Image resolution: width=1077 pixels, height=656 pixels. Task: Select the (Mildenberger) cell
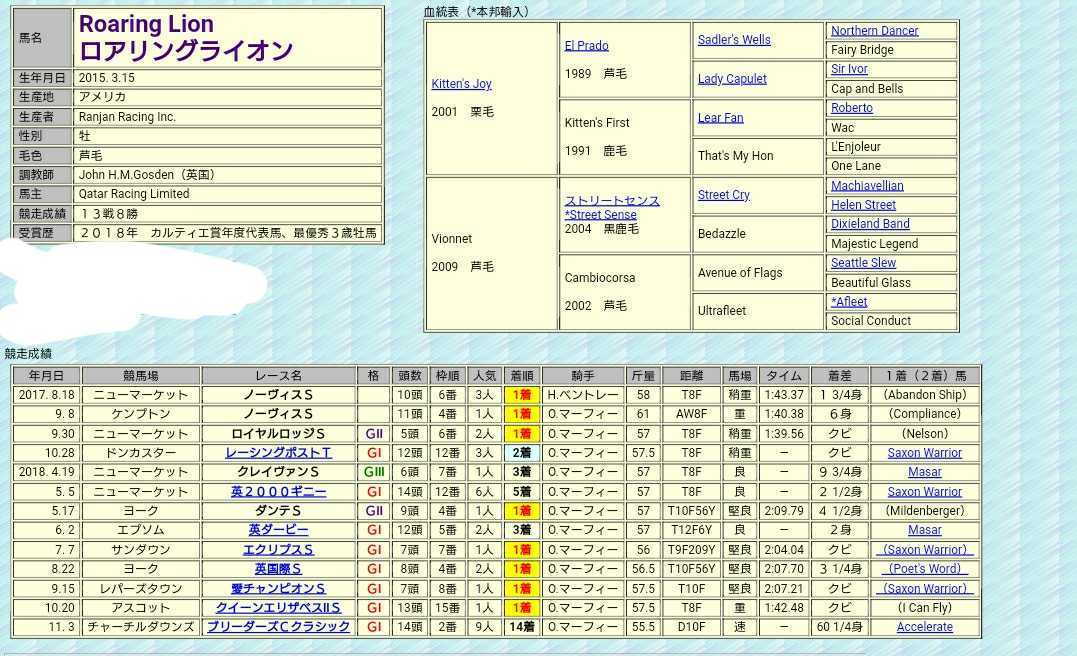pos(925,511)
